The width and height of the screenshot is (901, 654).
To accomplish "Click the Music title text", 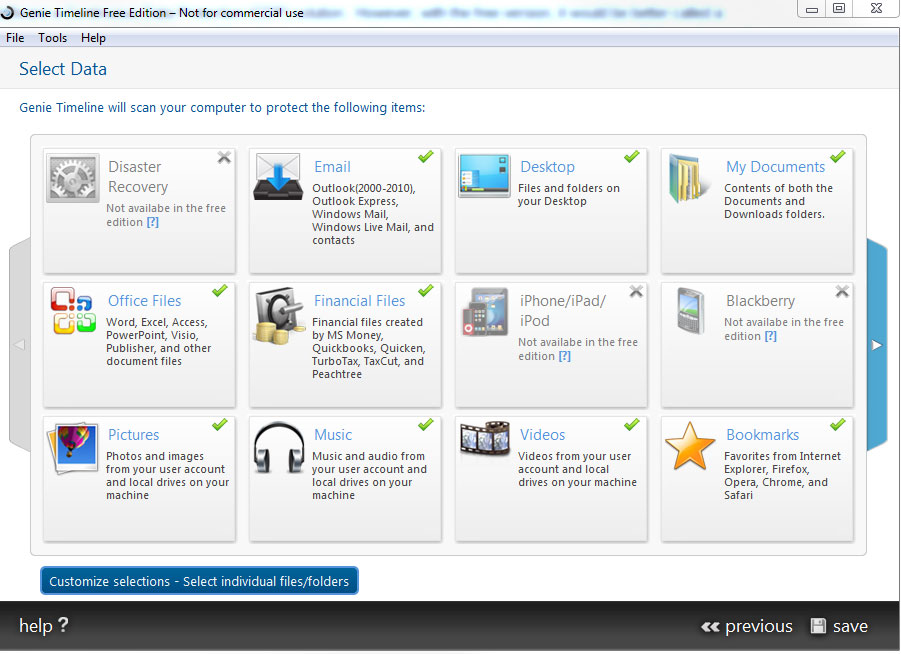I will [x=333, y=434].
